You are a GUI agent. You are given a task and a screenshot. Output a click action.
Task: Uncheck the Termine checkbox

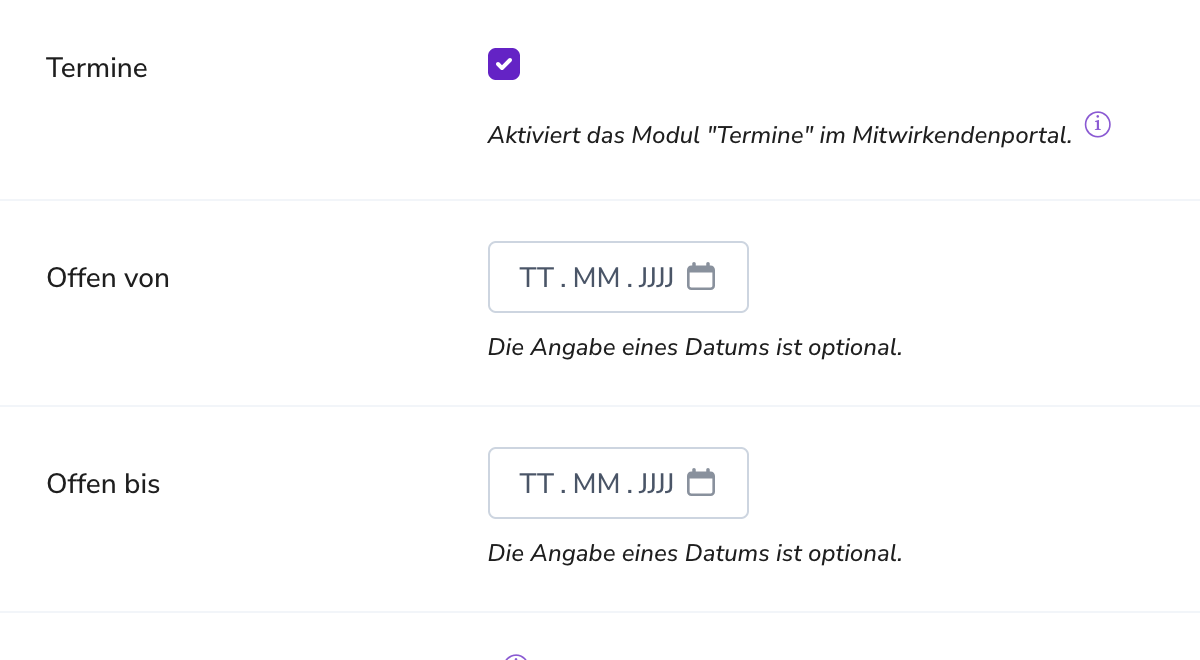[x=504, y=64]
